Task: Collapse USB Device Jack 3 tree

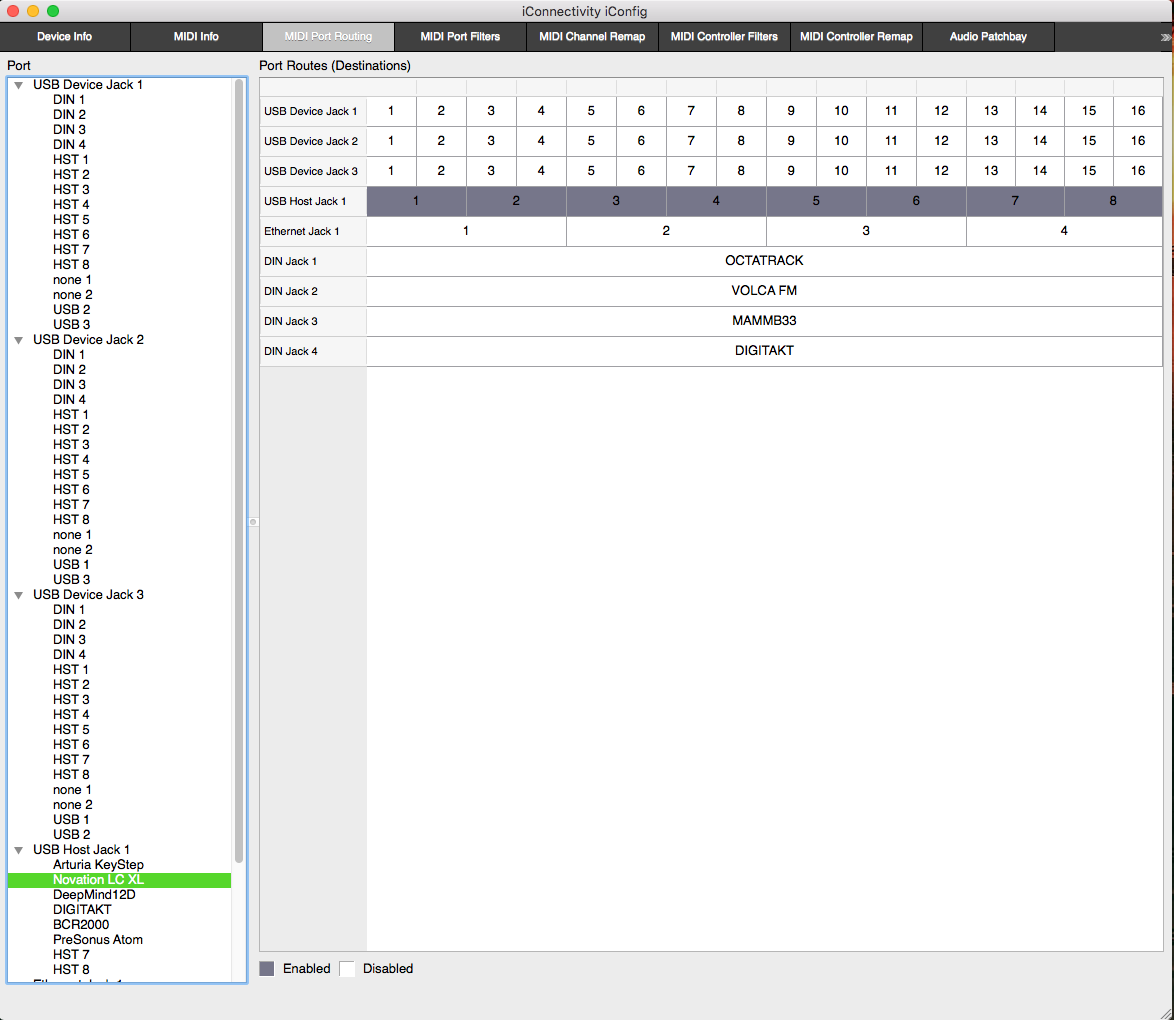Action: click(x=19, y=595)
